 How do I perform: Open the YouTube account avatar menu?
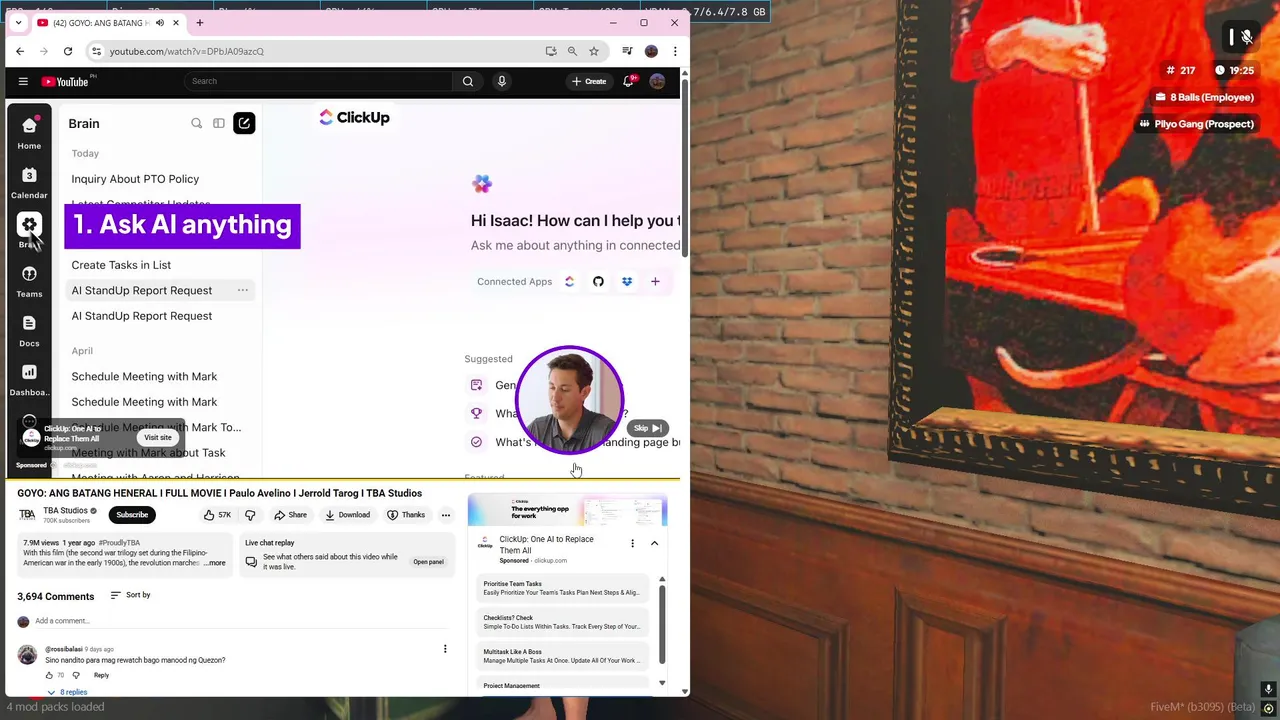pos(657,81)
